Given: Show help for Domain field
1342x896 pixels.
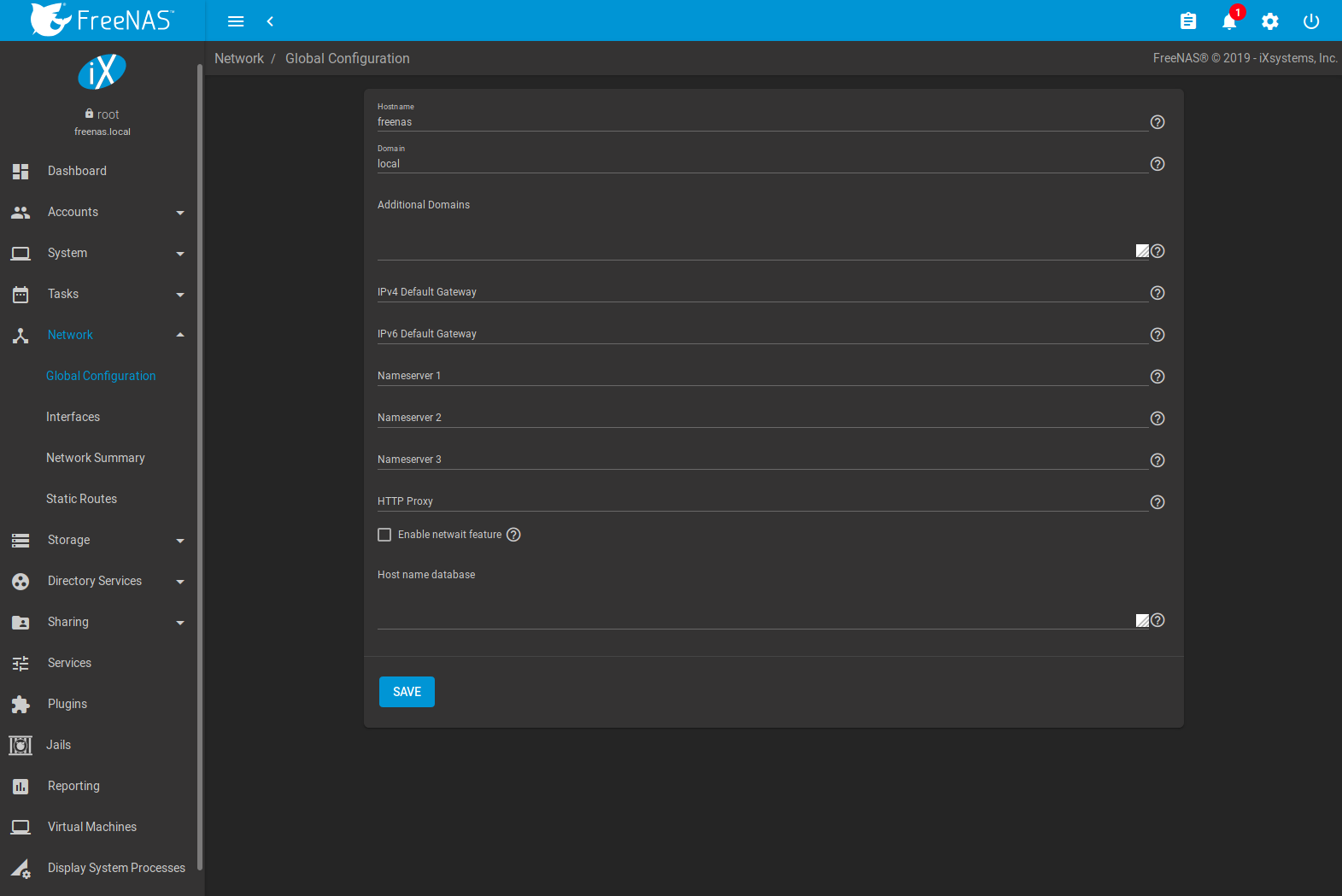Looking at the screenshot, I should point(1157,164).
